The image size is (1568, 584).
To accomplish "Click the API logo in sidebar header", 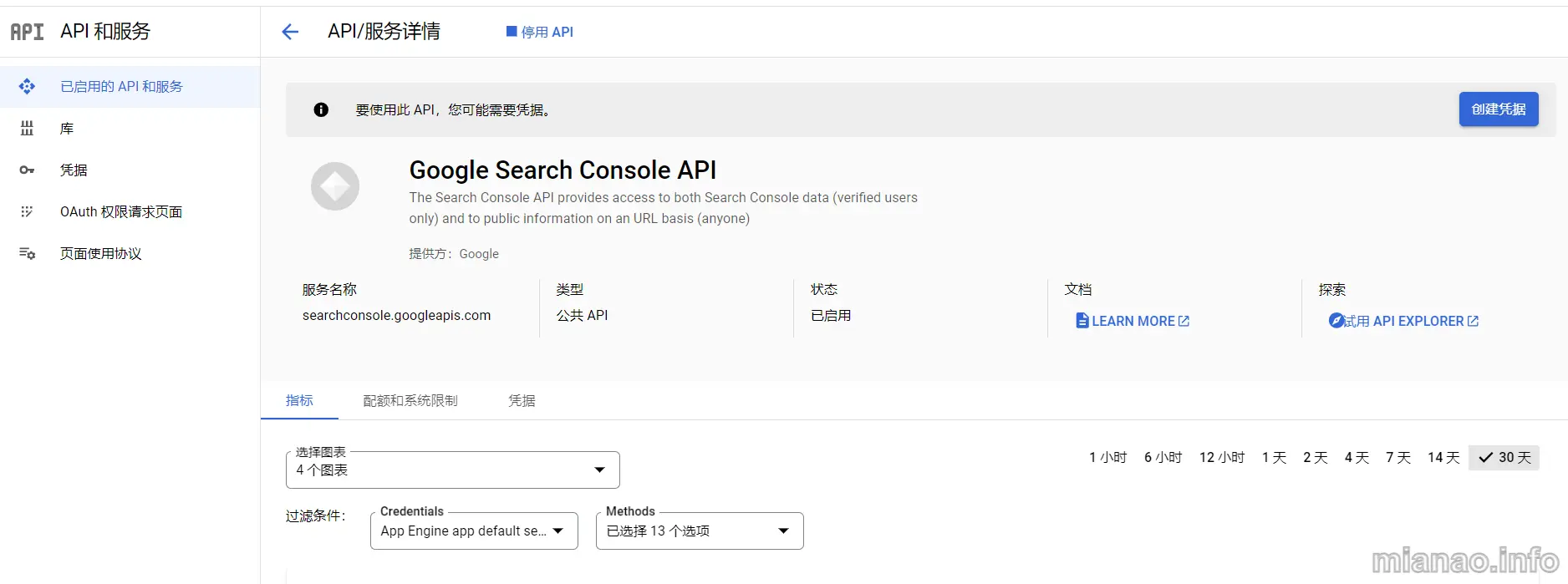I will point(27,32).
